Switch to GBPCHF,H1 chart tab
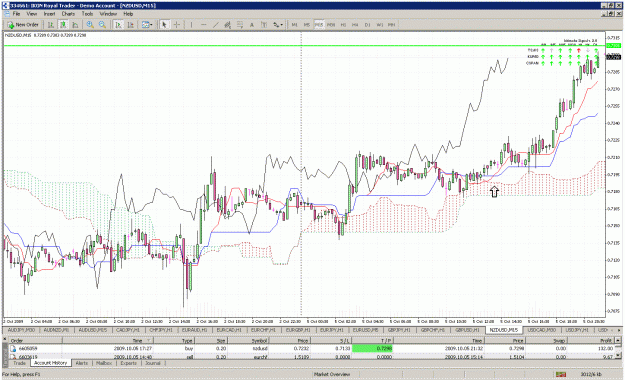Screen dimensions: 625x380 [433, 330]
